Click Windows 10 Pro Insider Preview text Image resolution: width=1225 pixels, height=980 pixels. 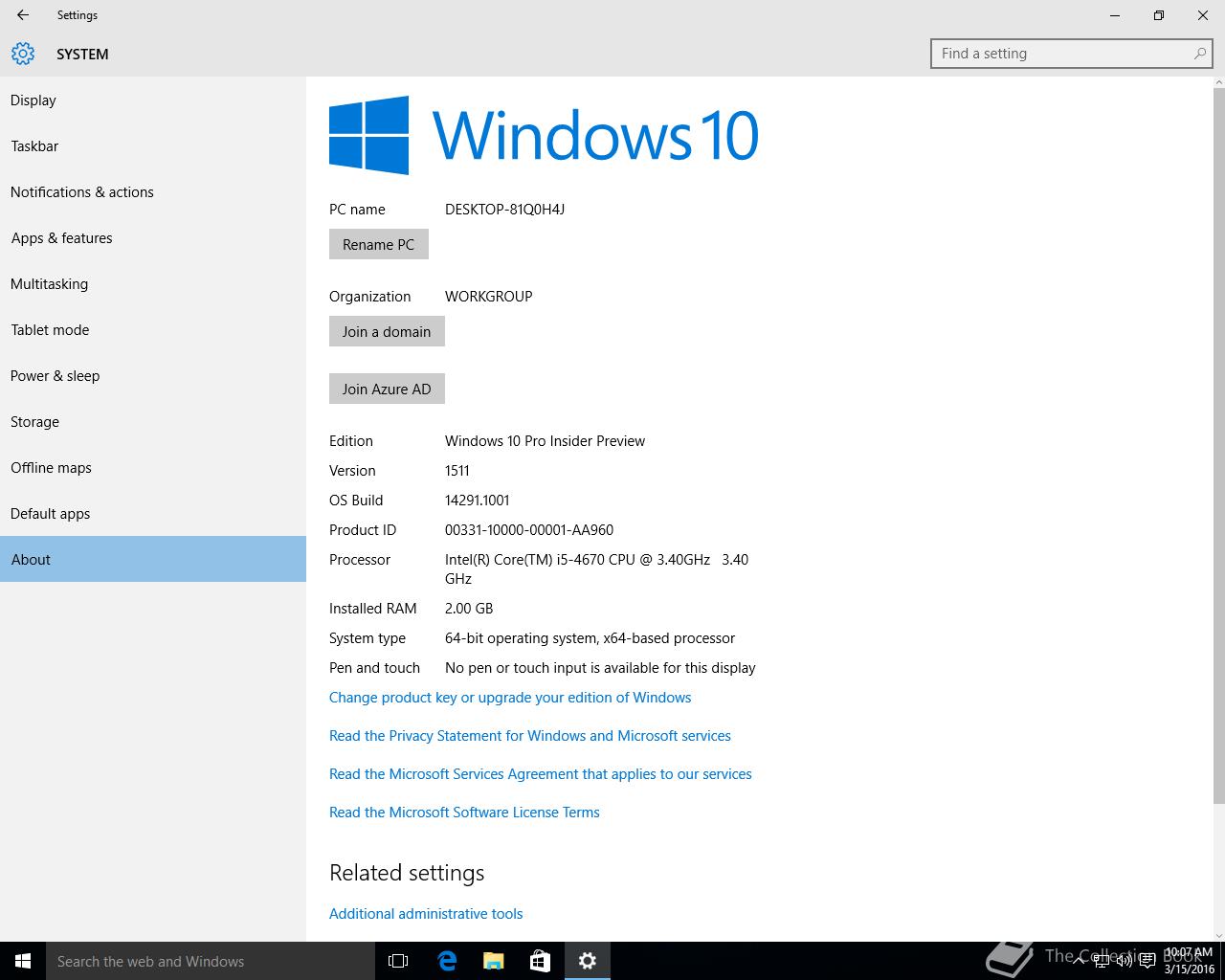click(545, 440)
